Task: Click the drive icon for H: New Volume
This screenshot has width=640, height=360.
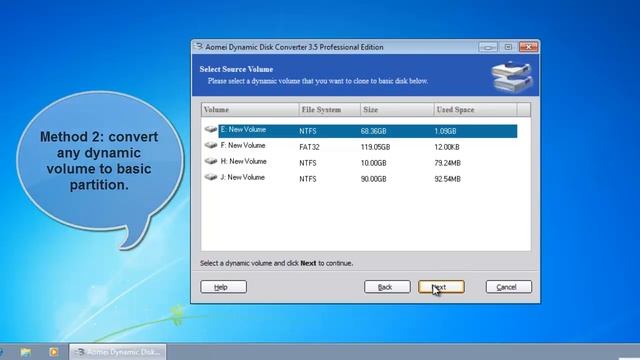Action: click(211, 161)
